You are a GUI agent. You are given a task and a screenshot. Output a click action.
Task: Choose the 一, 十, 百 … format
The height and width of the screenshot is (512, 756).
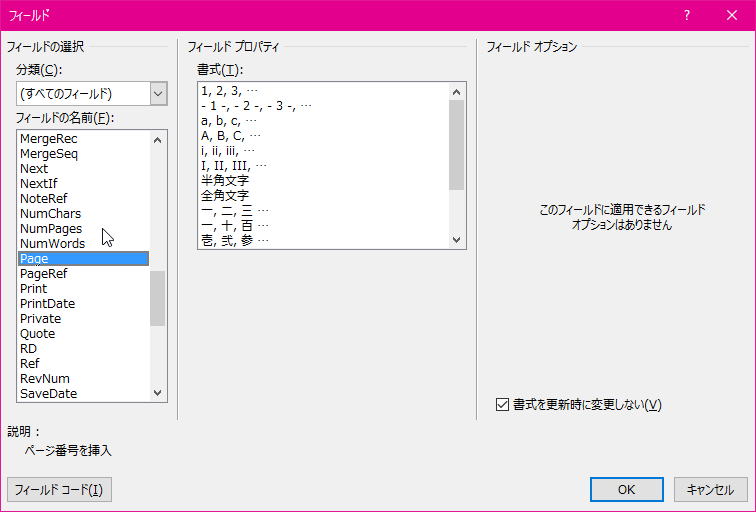click(324, 225)
